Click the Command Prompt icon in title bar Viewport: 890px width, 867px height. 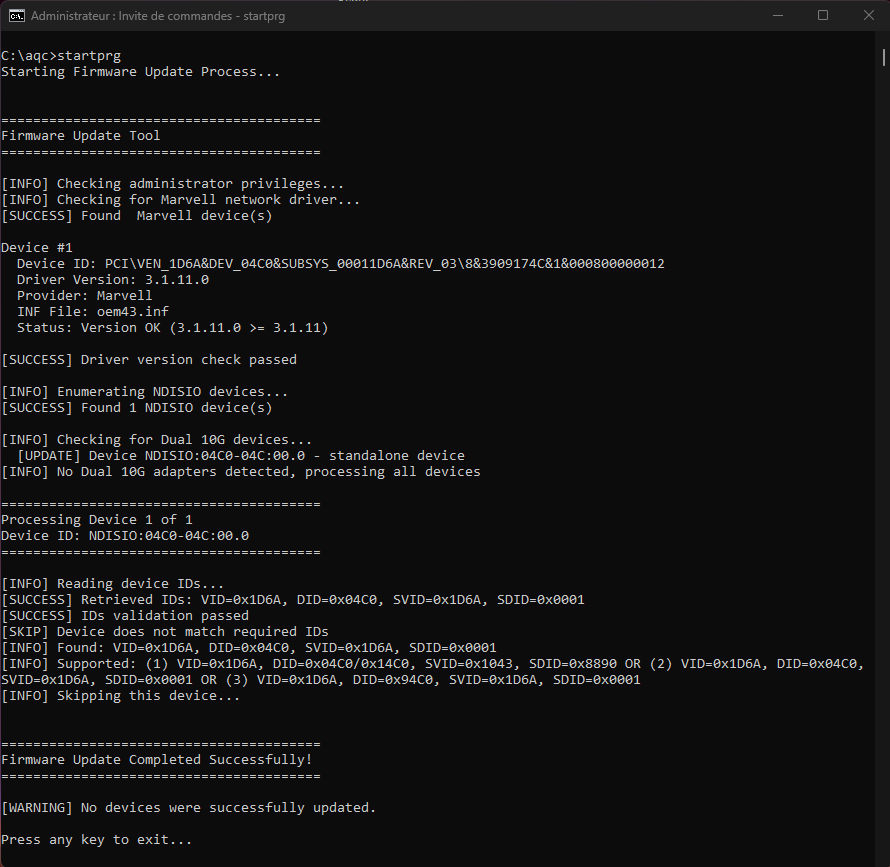pyautogui.click(x=16, y=15)
